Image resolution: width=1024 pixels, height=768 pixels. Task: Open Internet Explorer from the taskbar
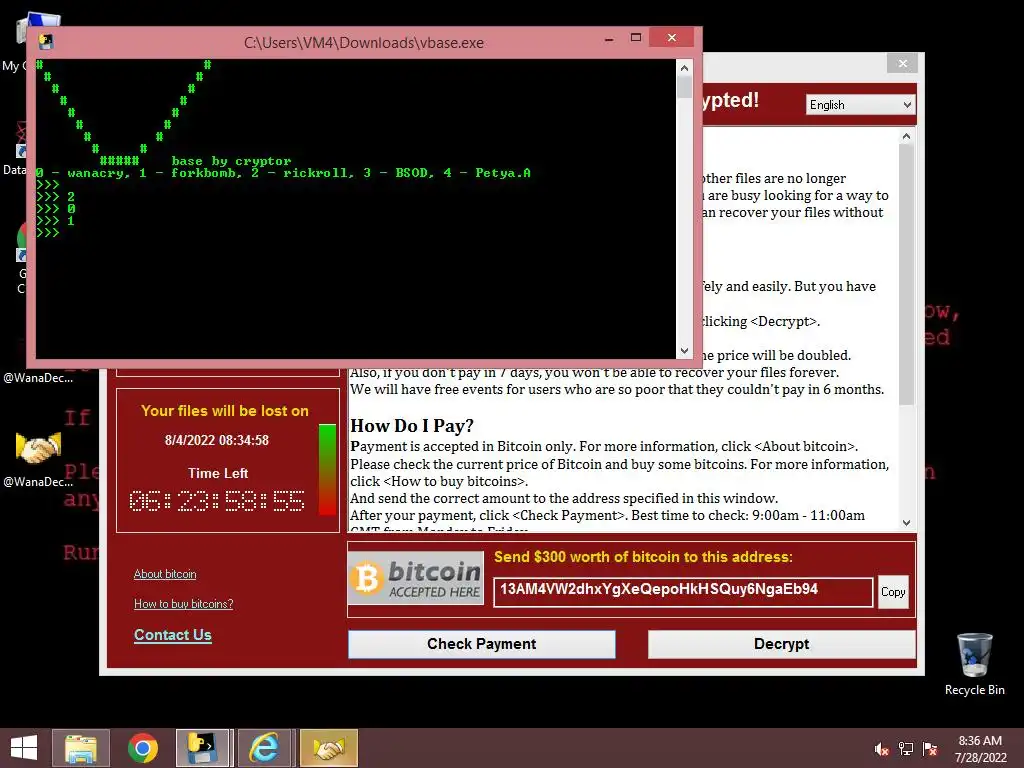tap(264, 748)
